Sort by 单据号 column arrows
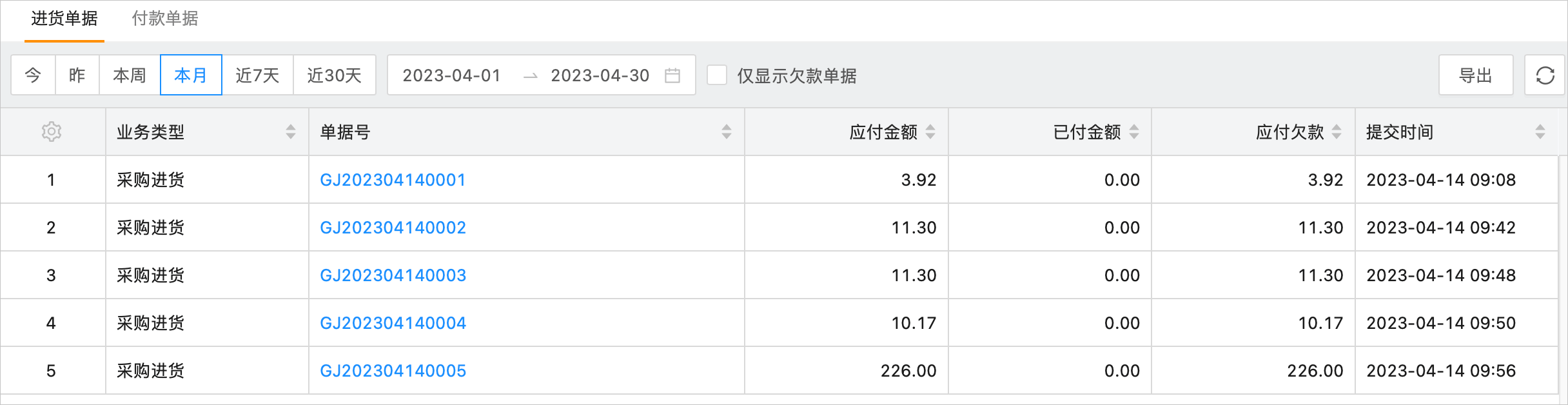Viewport: 1568px width, 405px height. [x=727, y=132]
